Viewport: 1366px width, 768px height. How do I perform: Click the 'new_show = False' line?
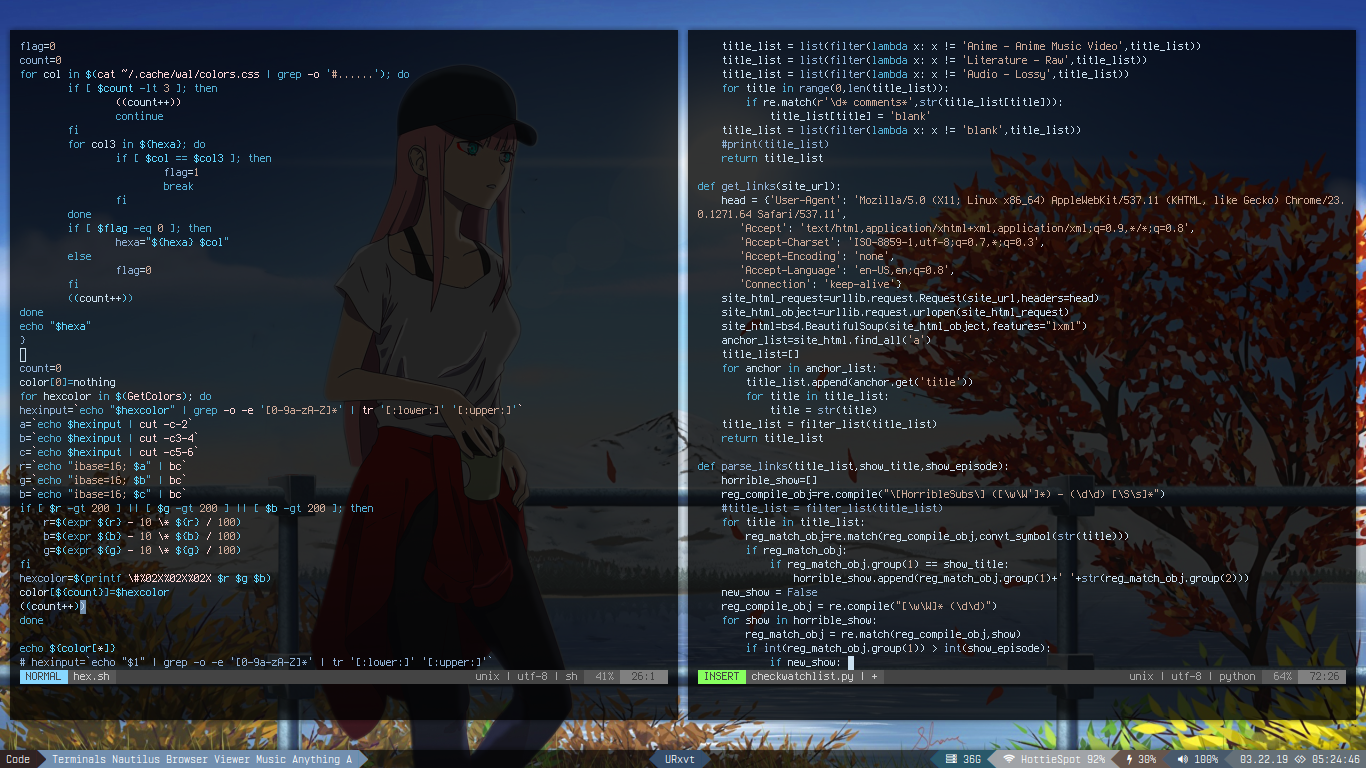coord(770,592)
